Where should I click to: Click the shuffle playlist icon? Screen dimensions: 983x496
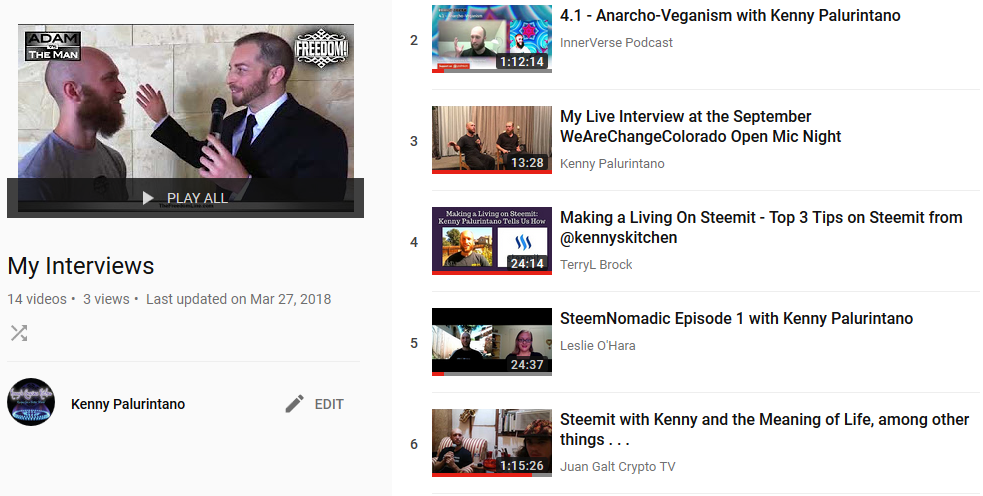[x=19, y=333]
